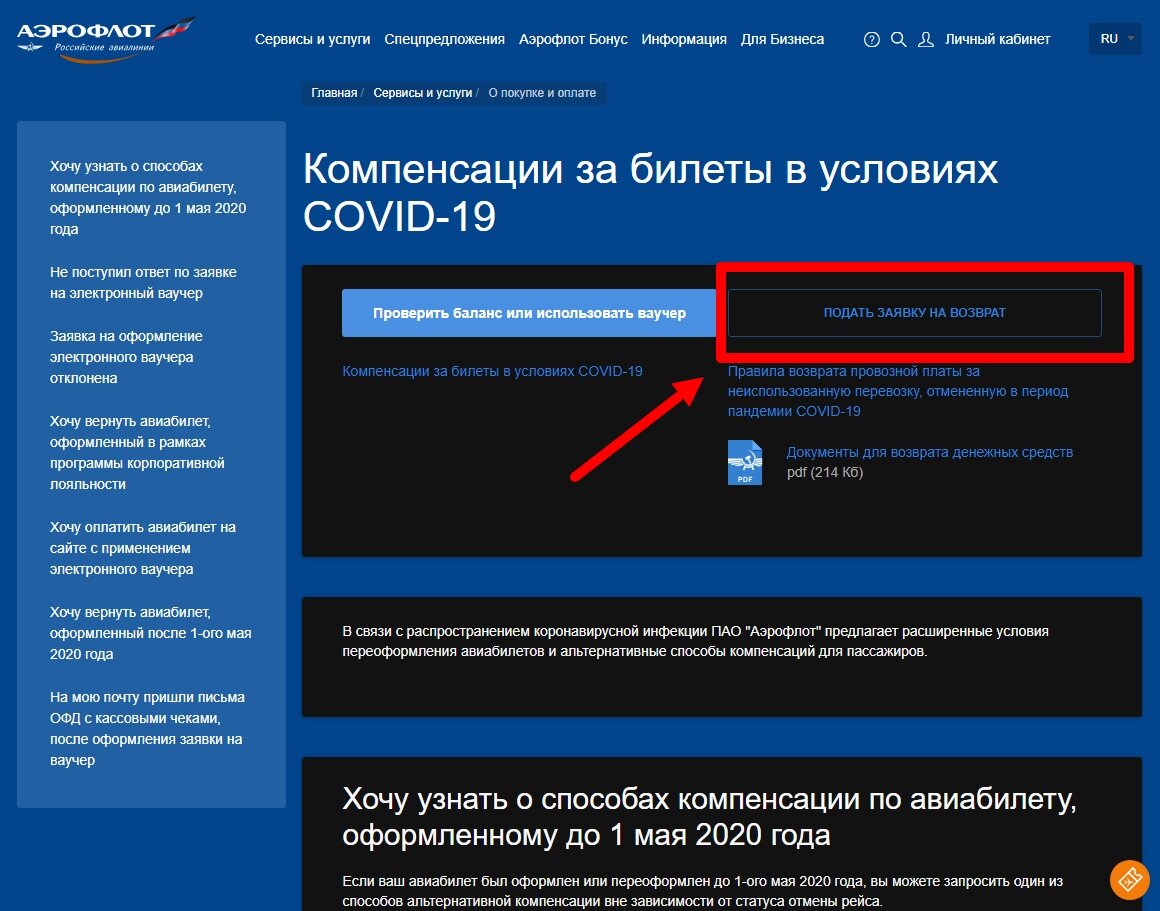1160x911 pixels.
Task: Click Главная breadcrumb
Action: (334, 93)
